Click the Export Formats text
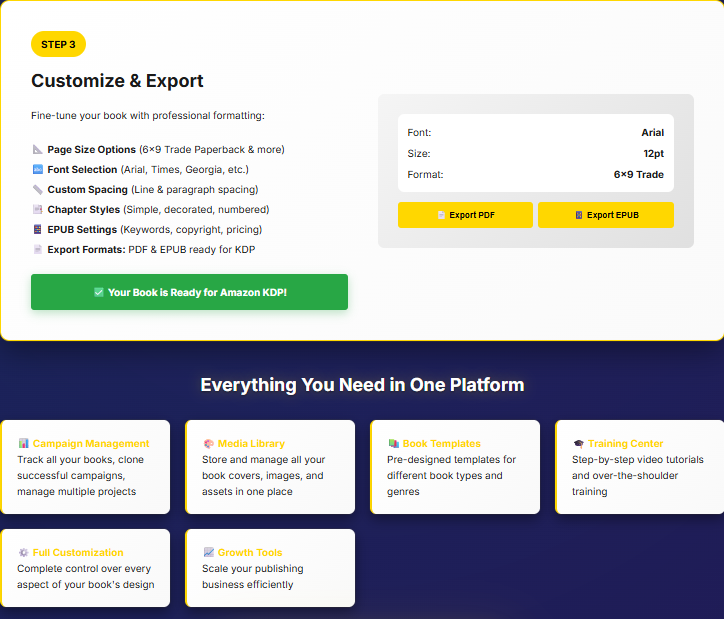 pos(86,250)
